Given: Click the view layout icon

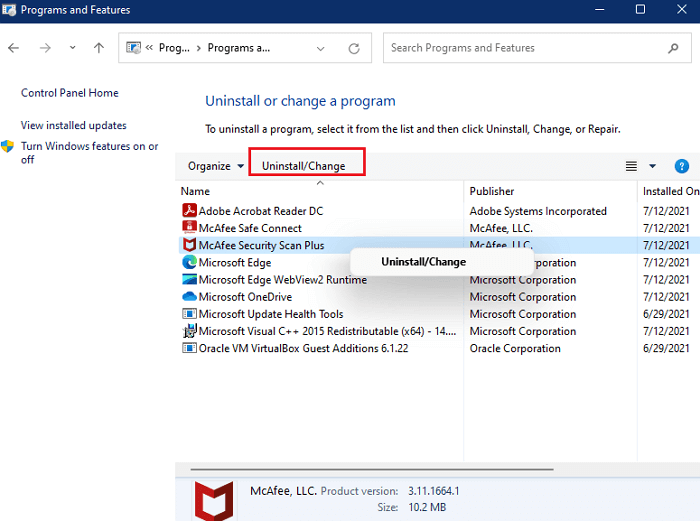Looking at the screenshot, I should click(x=631, y=166).
